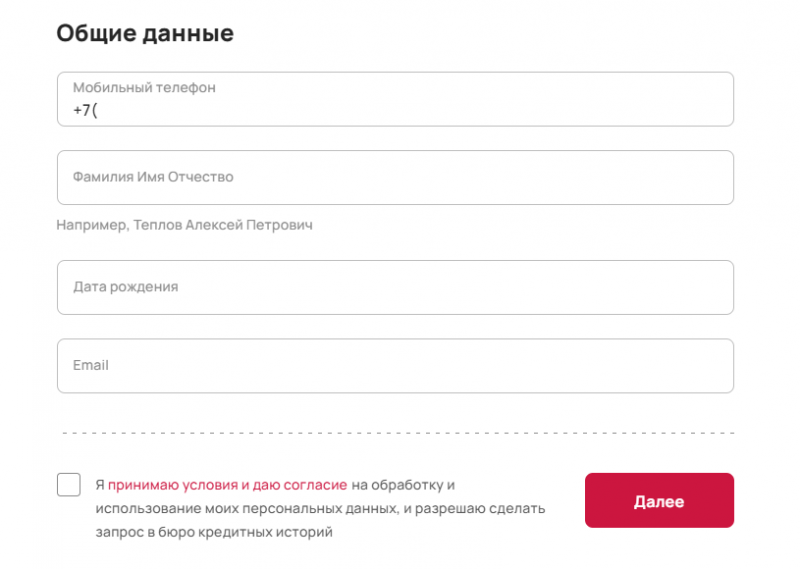Click the Фамилия Имя Отчество placeholder text

click(x=153, y=177)
